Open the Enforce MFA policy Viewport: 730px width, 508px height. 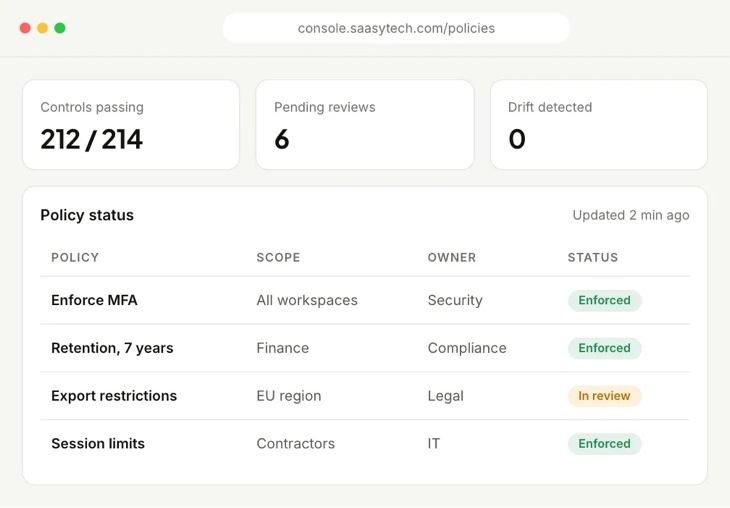click(95, 300)
